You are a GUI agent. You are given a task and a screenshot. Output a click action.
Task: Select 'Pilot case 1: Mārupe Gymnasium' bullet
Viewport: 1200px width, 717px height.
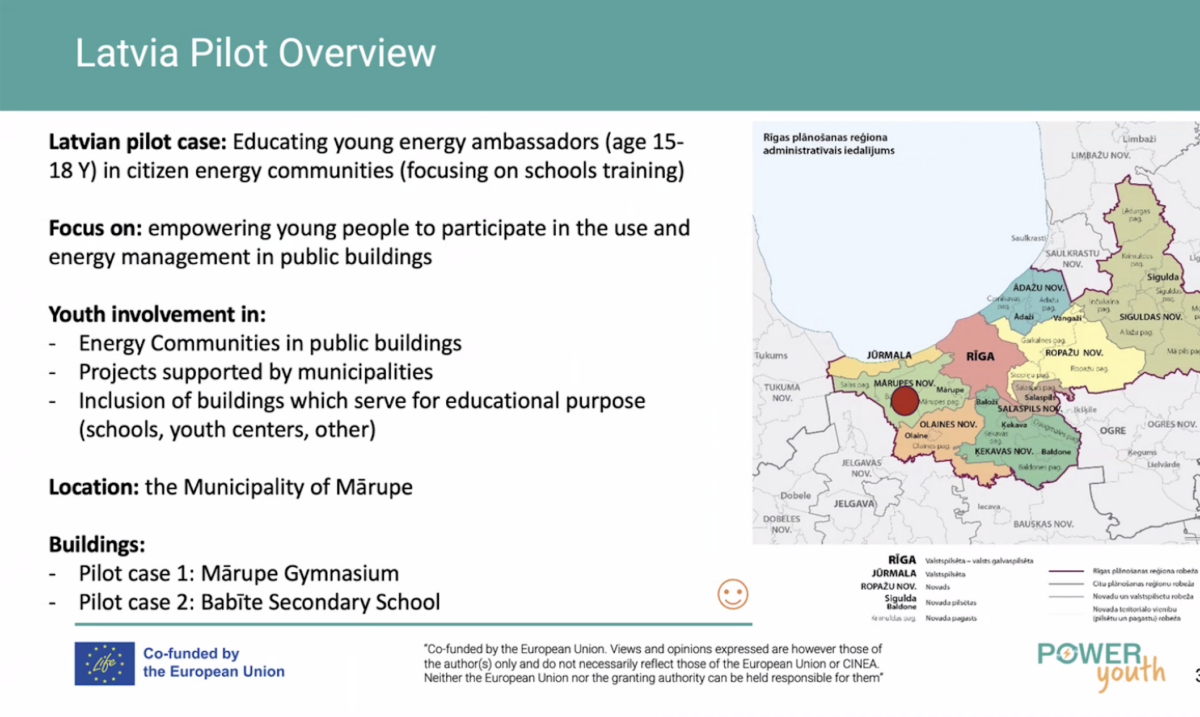click(x=238, y=574)
